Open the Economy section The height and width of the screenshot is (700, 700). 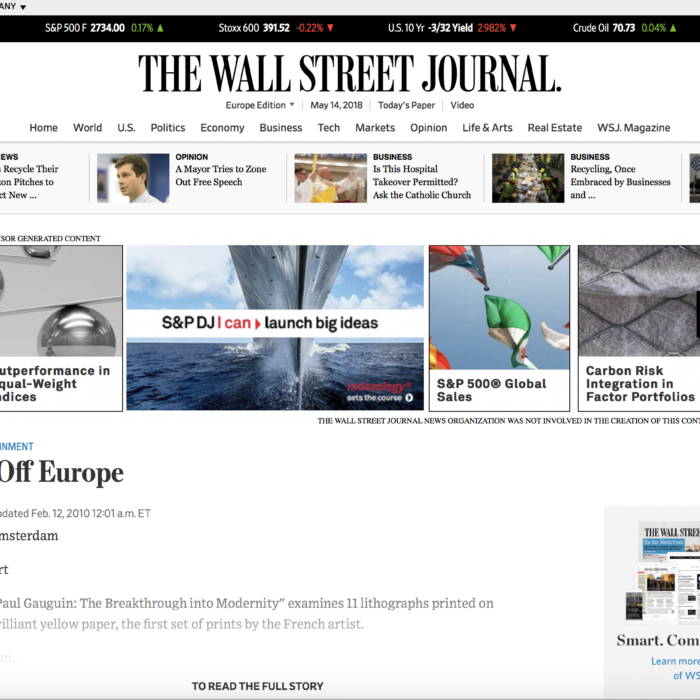click(x=222, y=128)
